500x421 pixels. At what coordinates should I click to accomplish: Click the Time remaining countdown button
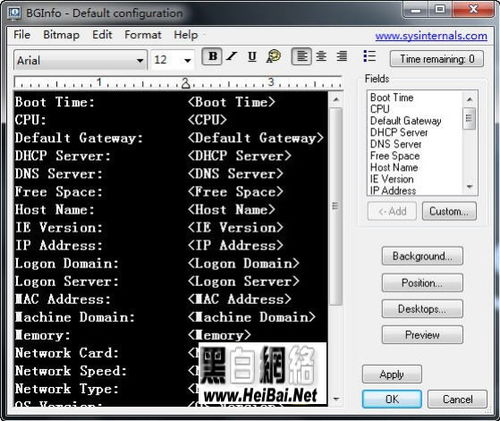point(437,59)
